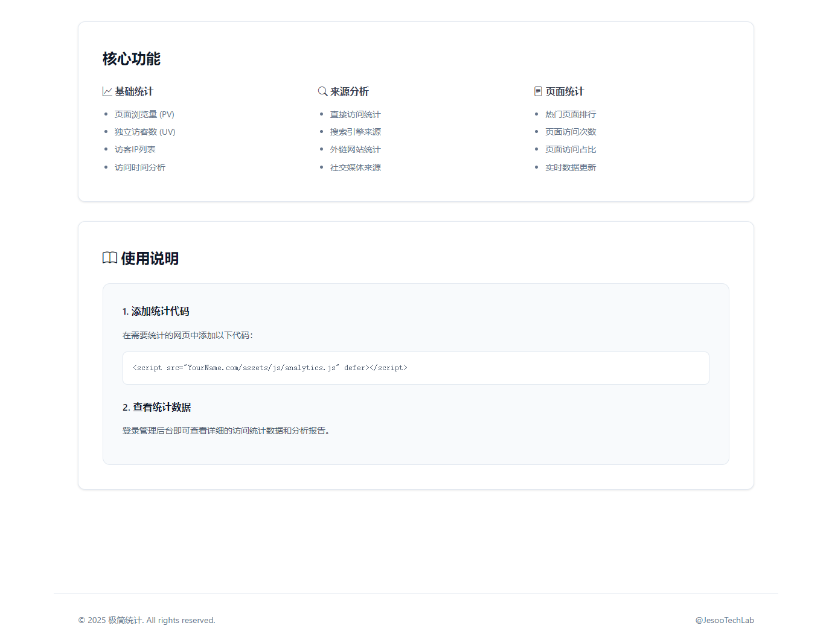Click the 直接访问统计 list item

pyautogui.click(x=355, y=114)
